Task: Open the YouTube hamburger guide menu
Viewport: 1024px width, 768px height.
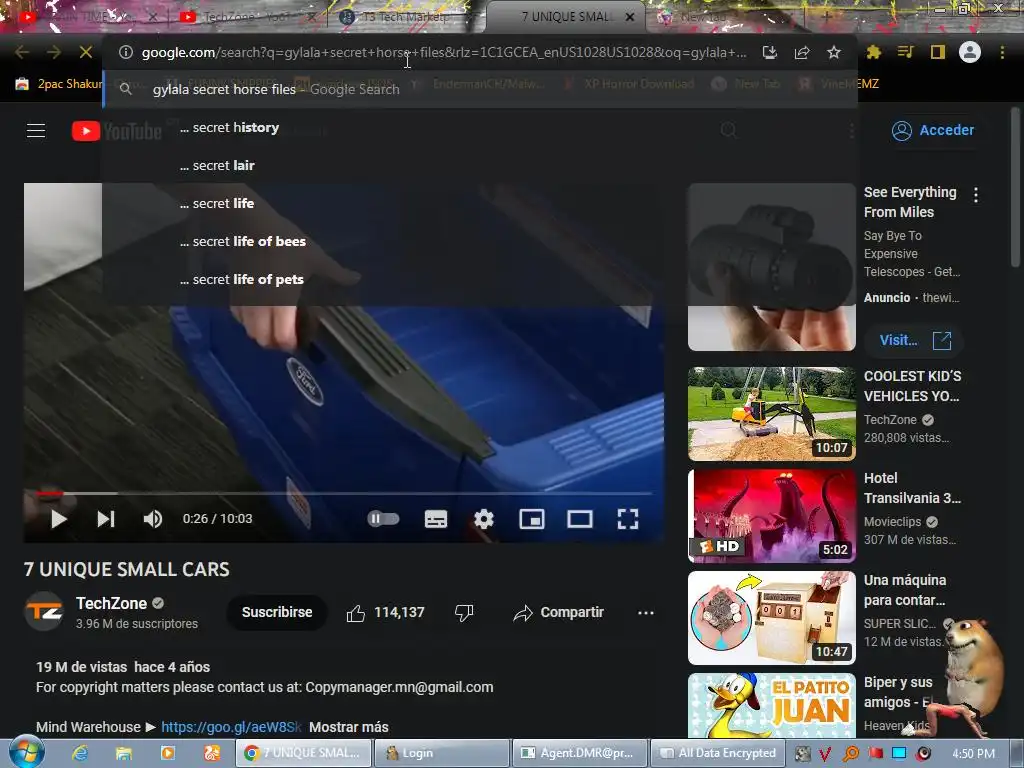Action: 36,131
